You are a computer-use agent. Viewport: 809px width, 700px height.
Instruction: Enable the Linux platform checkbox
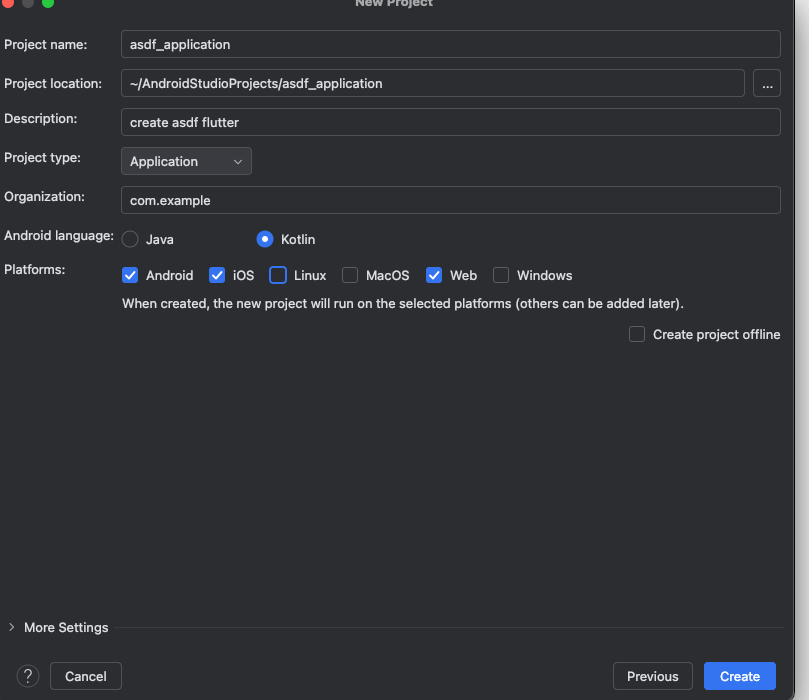pyautogui.click(x=278, y=275)
